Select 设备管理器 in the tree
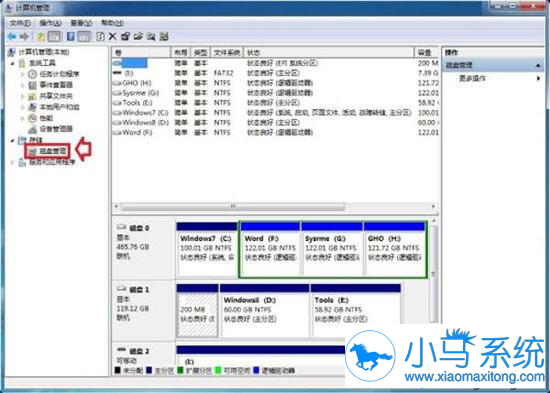 click(x=56, y=129)
